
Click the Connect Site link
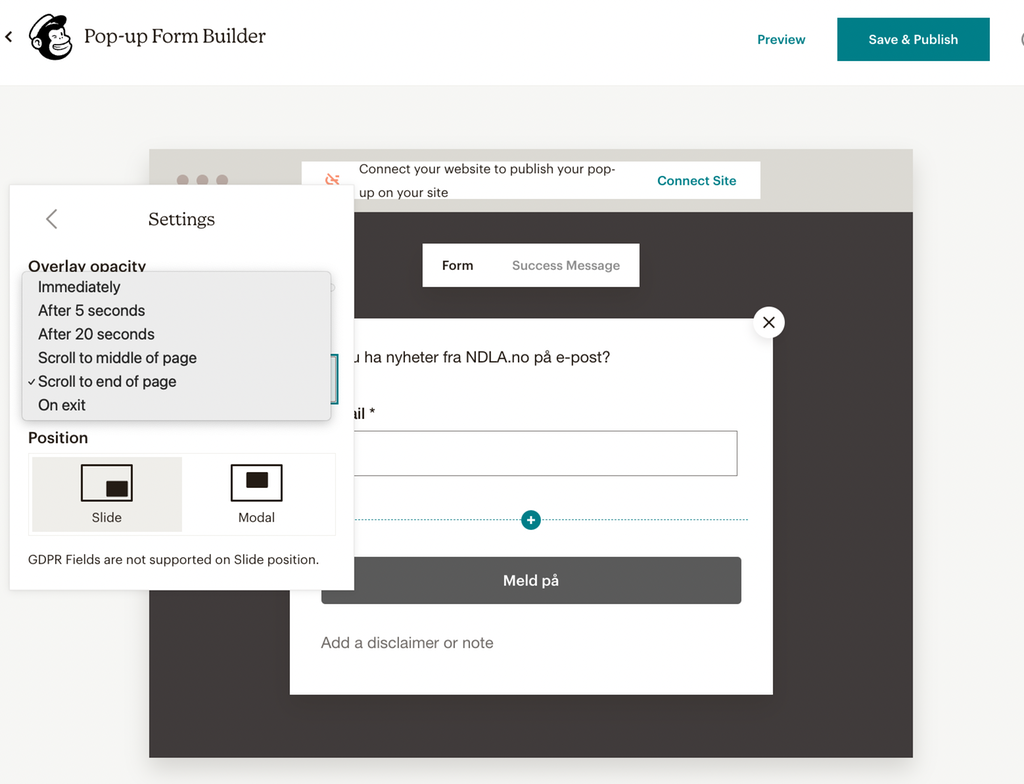coord(696,181)
